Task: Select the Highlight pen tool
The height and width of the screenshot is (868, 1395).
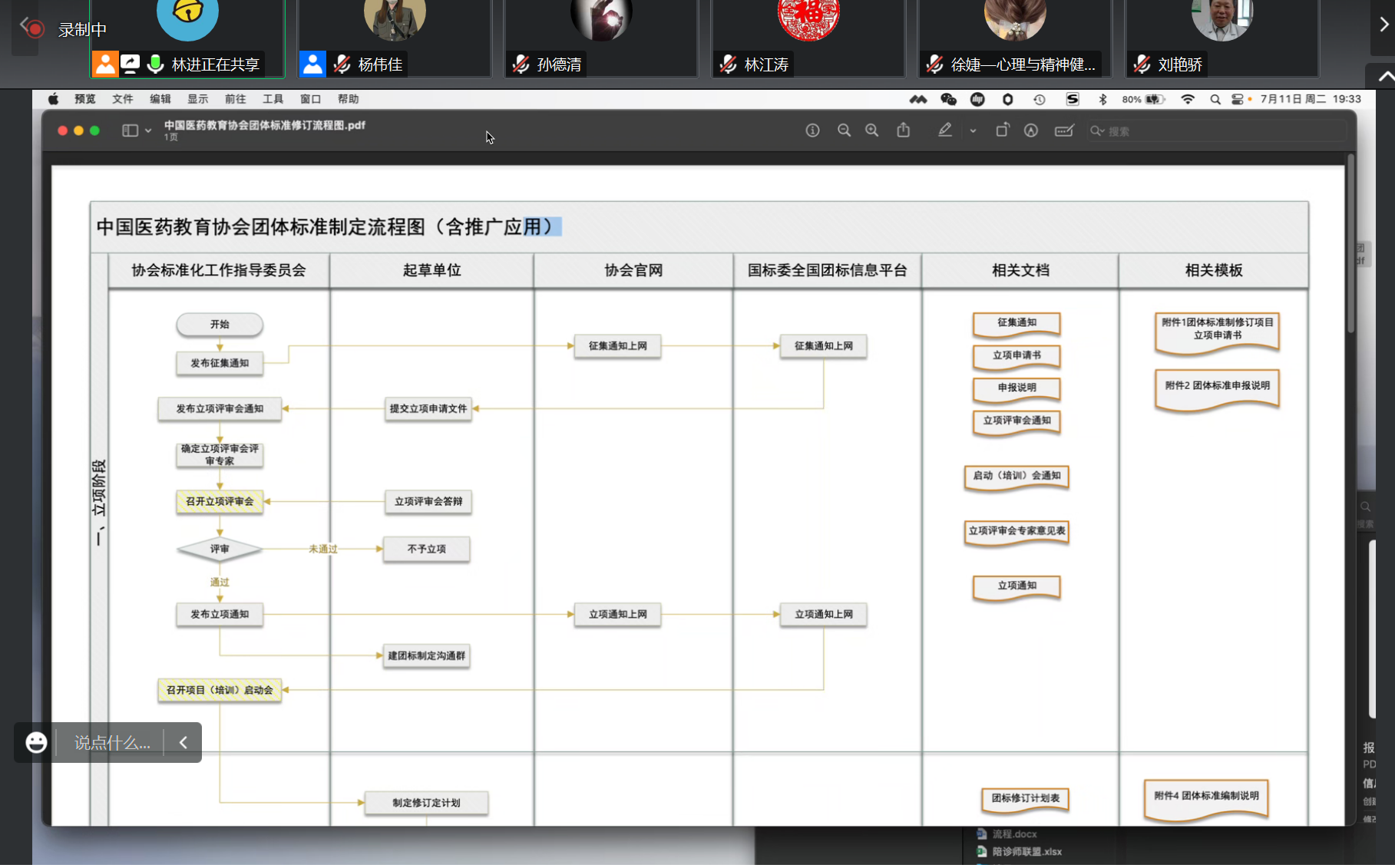Action: click(x=945, y=130)
